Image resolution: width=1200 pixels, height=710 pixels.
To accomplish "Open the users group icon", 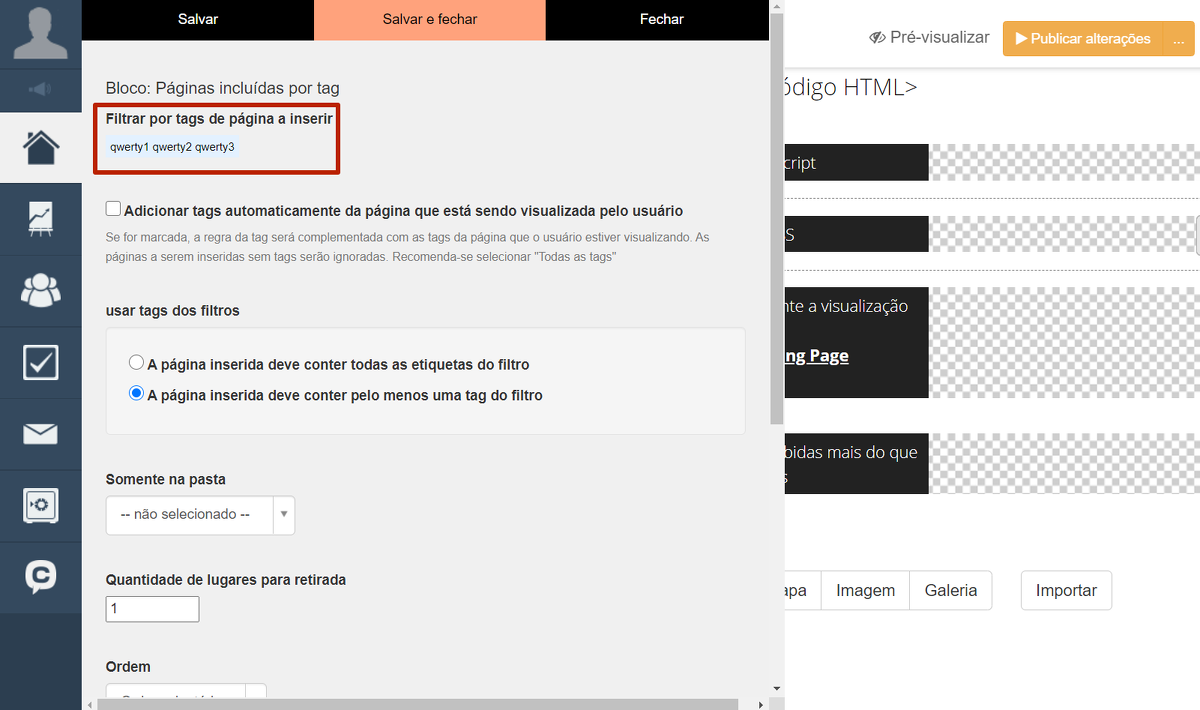I will coord(40,290).
